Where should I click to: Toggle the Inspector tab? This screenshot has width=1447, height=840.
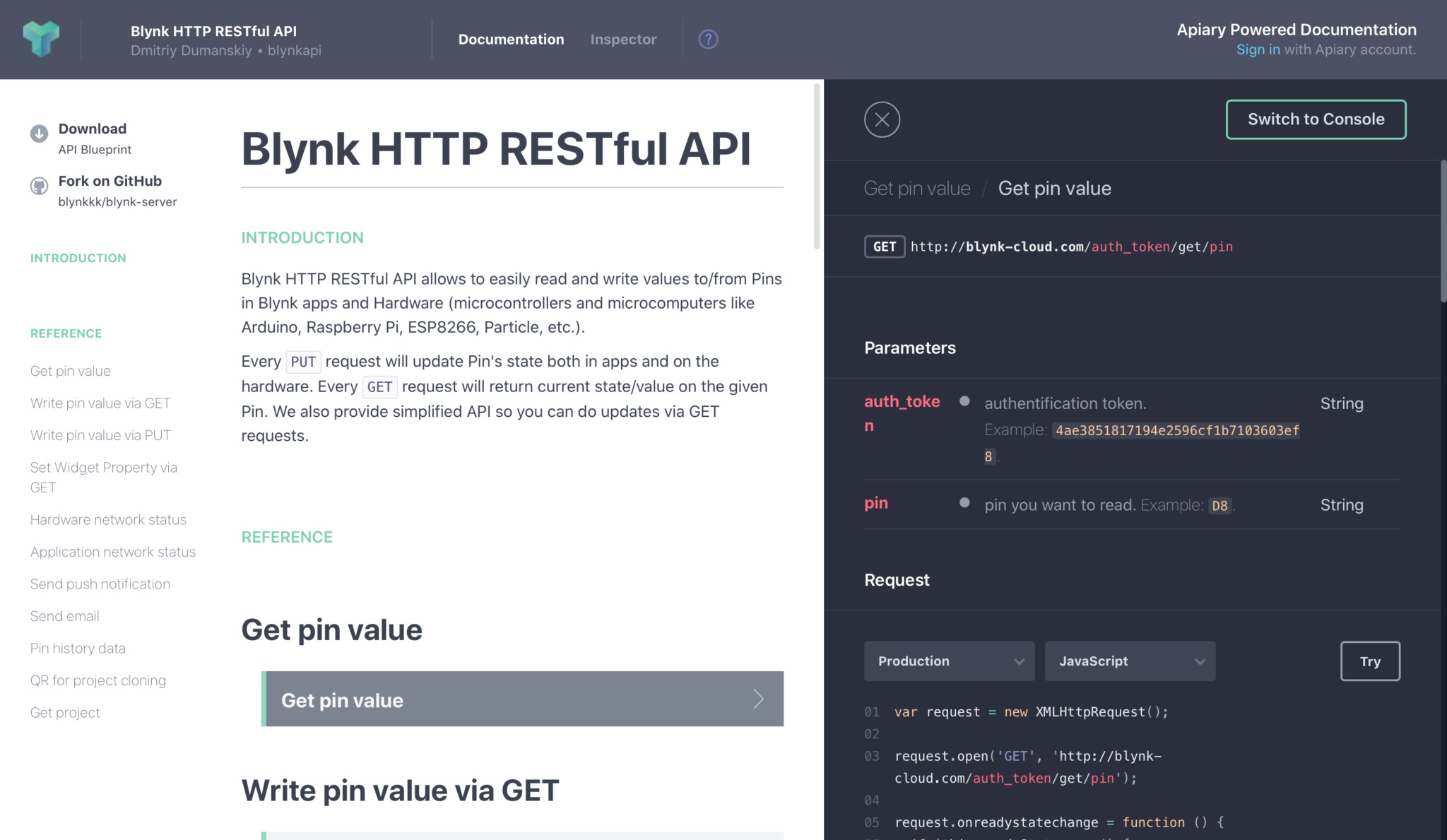(623, 39)
